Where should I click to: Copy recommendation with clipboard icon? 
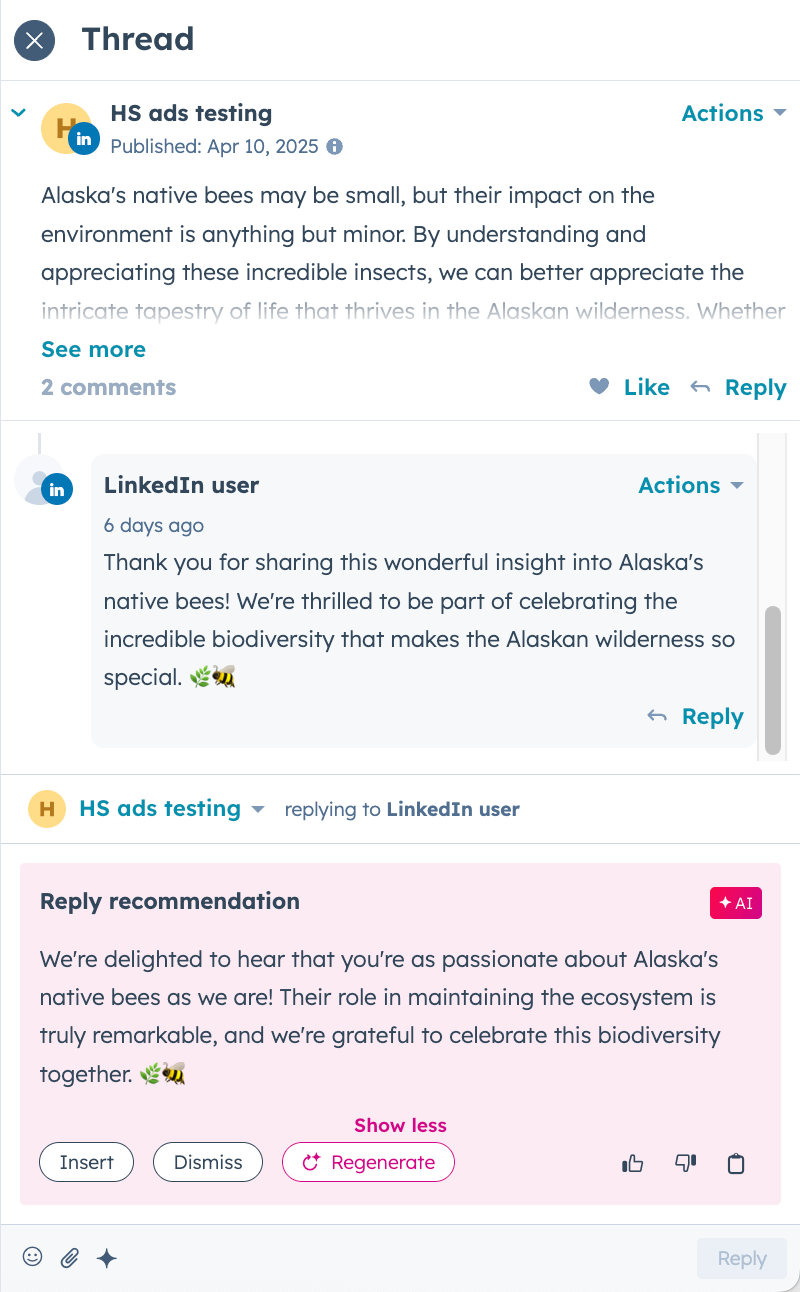click(736, 1164)
